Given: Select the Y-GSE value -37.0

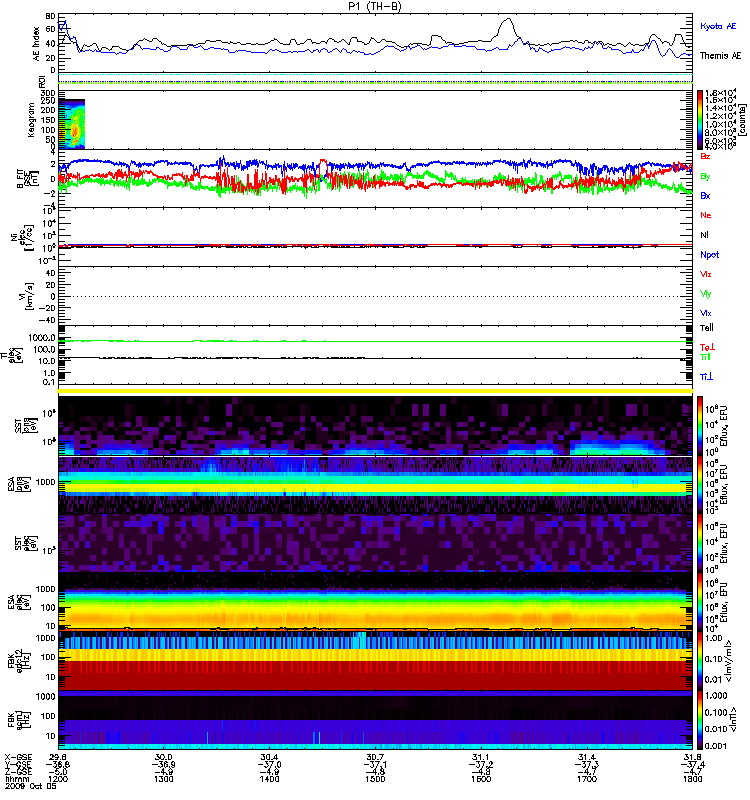Looking at the screenshot, I should 269,765.
